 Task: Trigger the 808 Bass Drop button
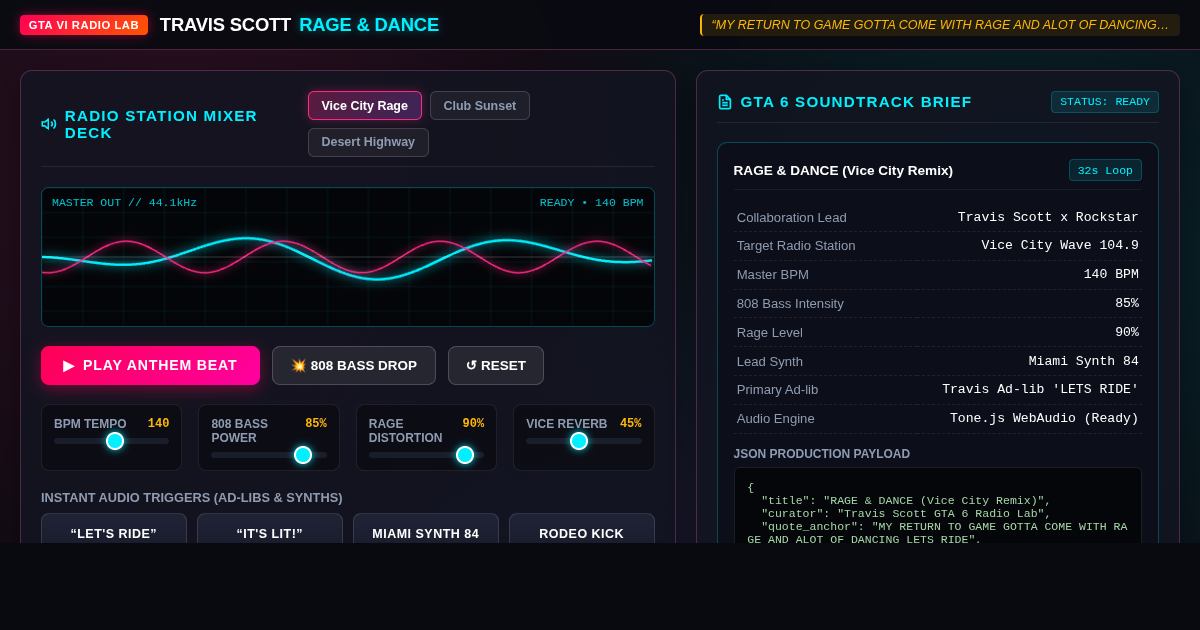[354, 366]
